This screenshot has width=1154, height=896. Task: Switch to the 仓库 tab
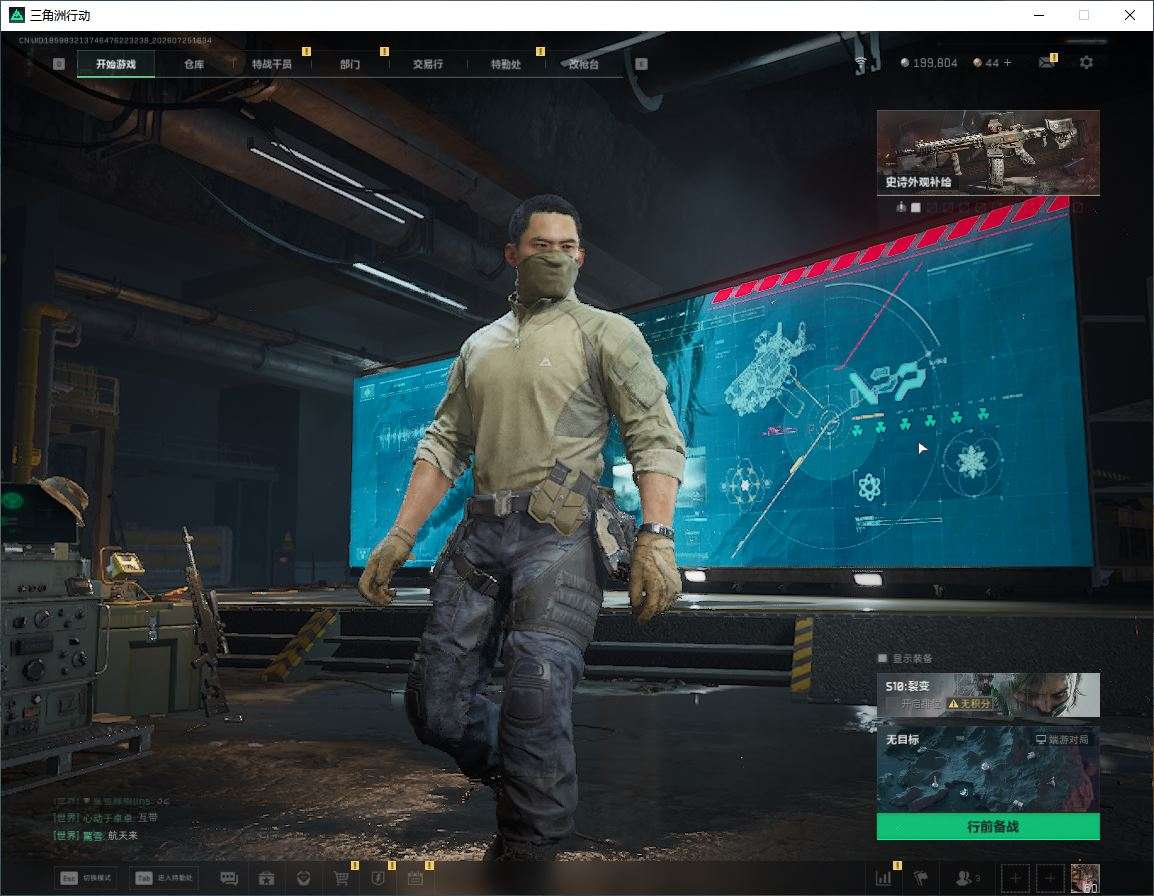(194, 64)
